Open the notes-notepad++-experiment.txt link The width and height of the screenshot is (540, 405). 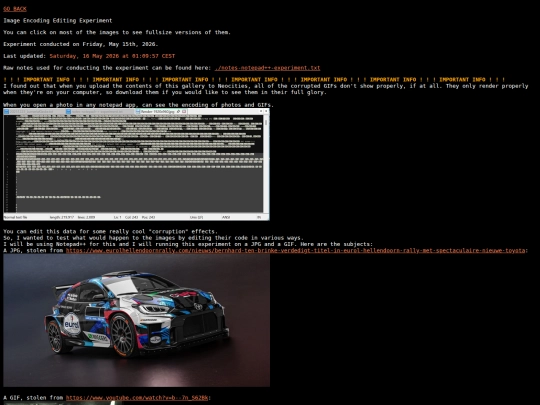[x=267, y=68]
